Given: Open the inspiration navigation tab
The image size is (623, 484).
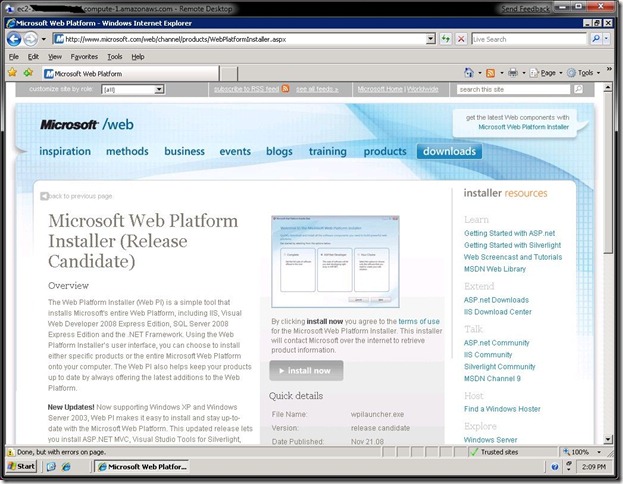Looking at the screenshot, I should point(65,151).
